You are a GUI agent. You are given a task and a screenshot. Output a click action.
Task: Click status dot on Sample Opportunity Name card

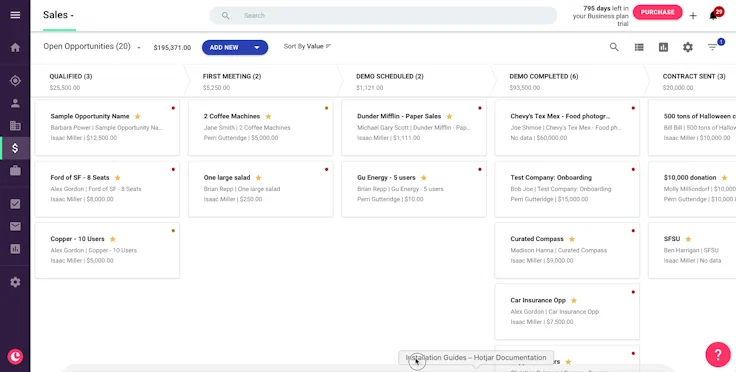pos(173,108)
